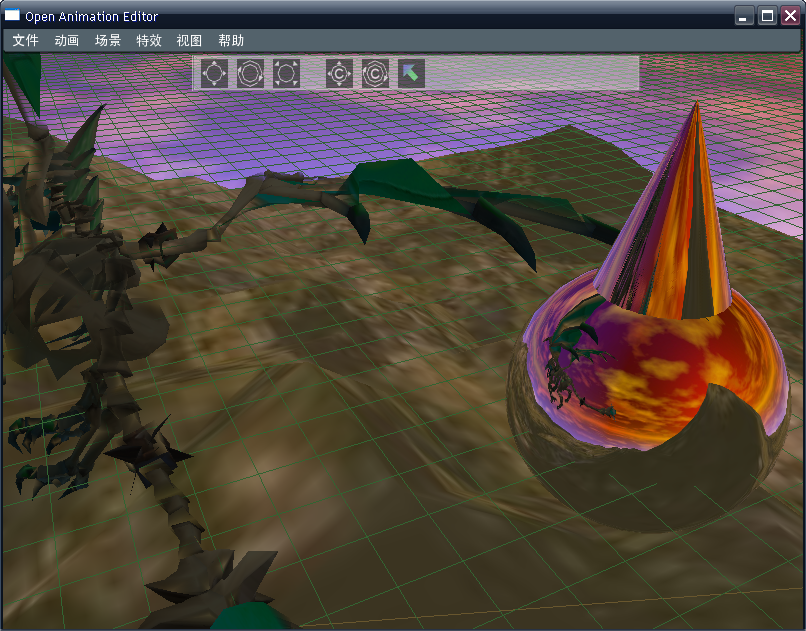The height and width of the screenshot is (631, 806).
Task: Open the 场景 menu
Action: click(x=108, y=41)
